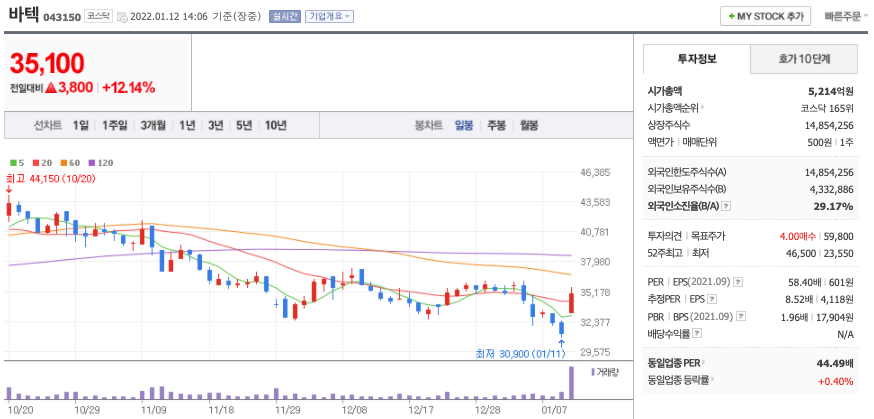Viewport: 874px width, 419px height.
Task: Select 월봉 monthly candle chart
Action: point(529,125)
